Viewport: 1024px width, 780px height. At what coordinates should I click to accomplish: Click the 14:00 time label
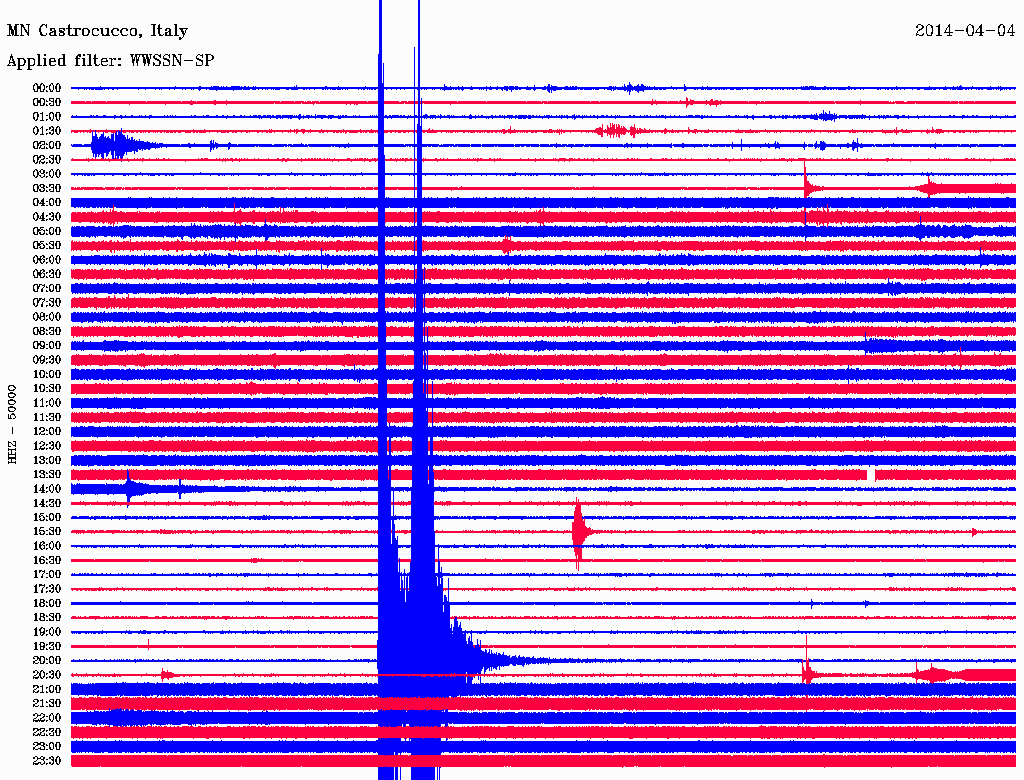click(47, 489)
